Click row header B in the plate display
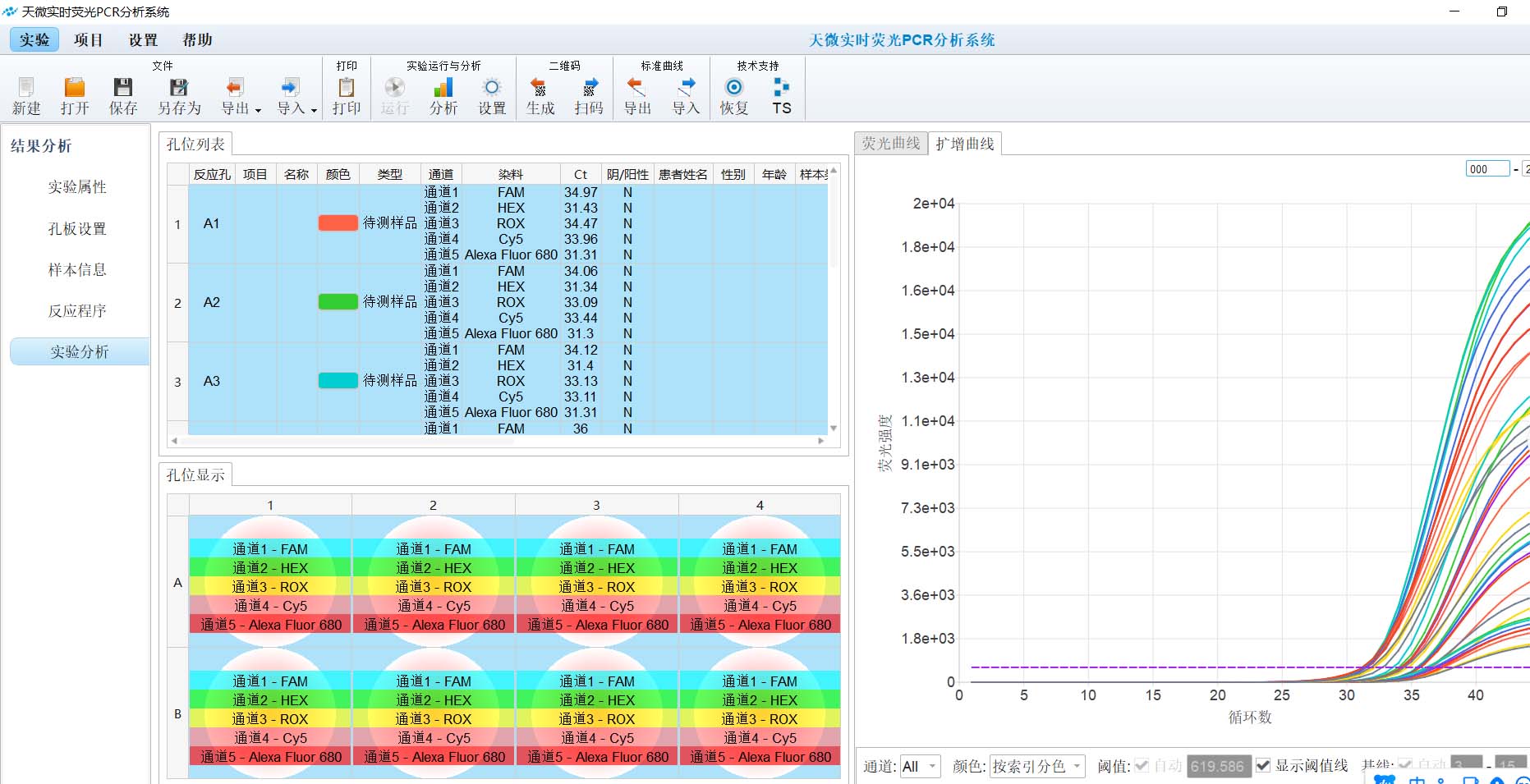The image size is (1530, 784). pos(177,713)
